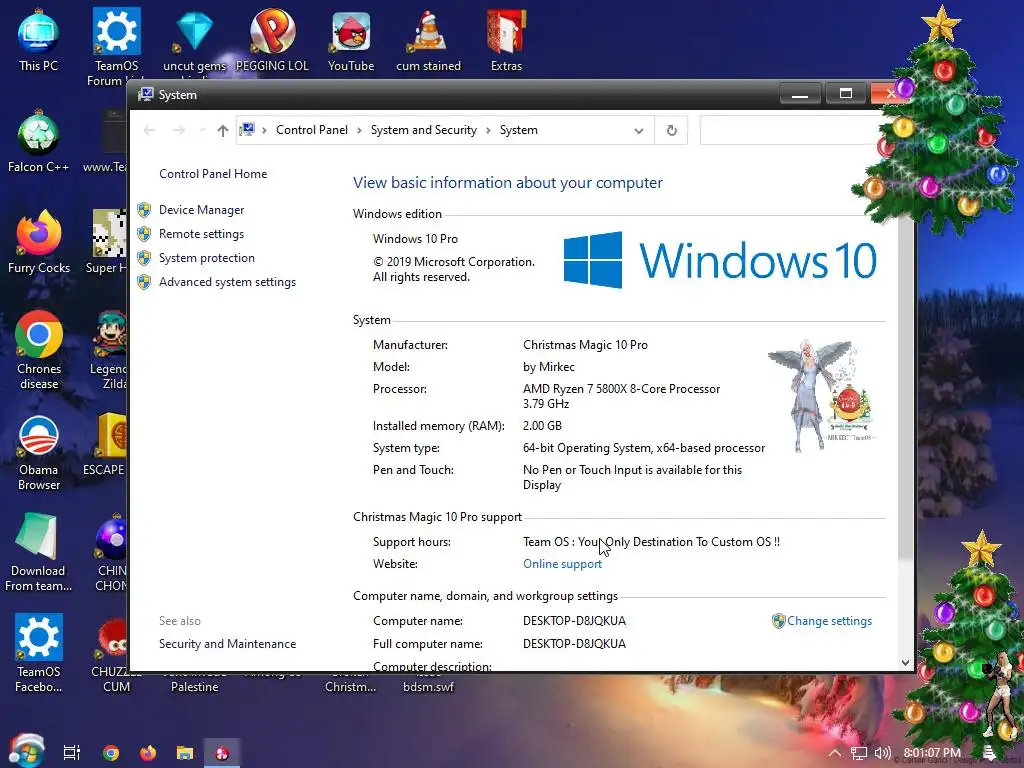Click the DESKTOP-D8JQKUA computer name text
The height and width of the screenshot is (768, 1024).
[x=574, y=620]
